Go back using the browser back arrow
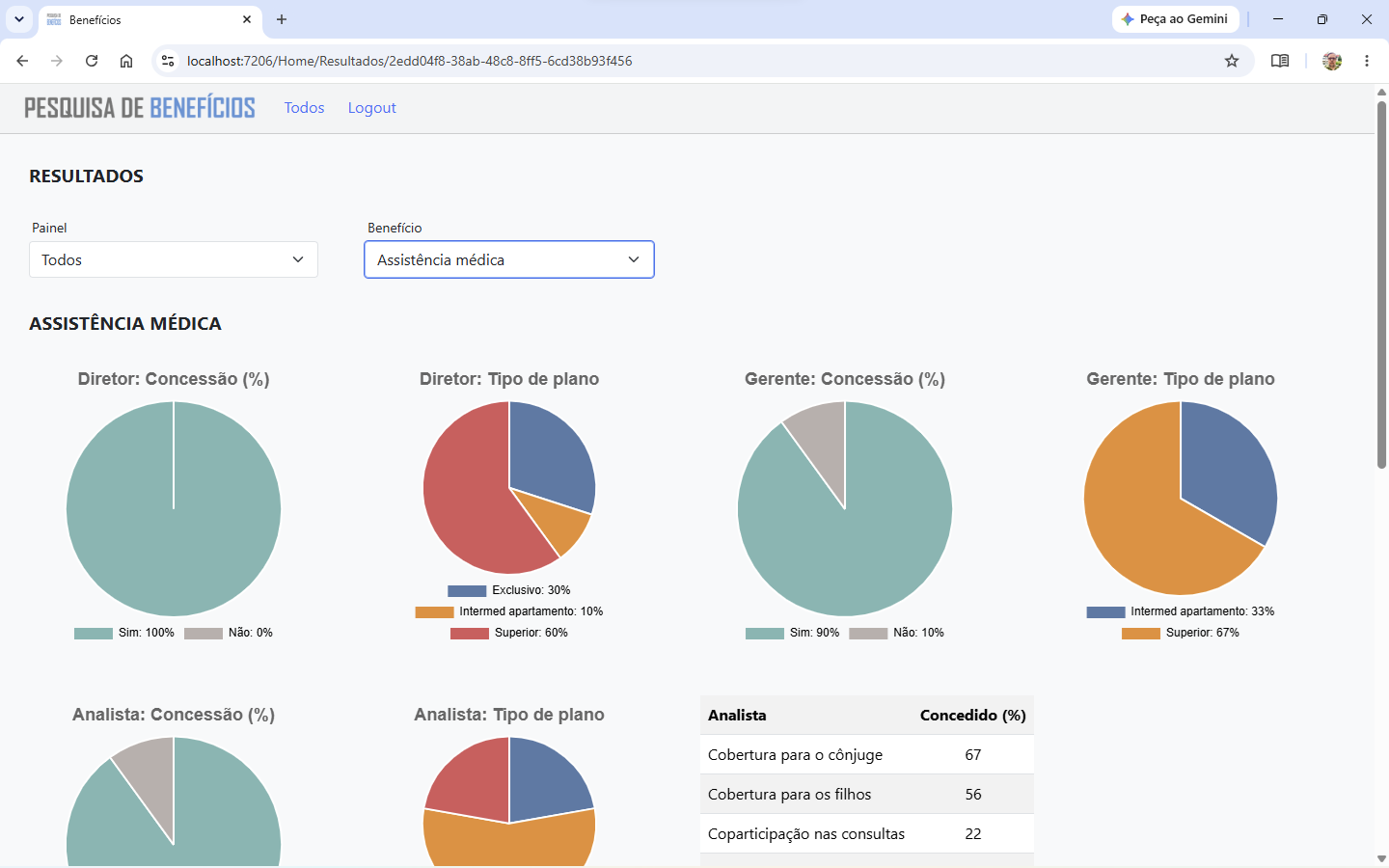Image resolution: width=1389 pixels, height=868 pixels. click(x=22, y=61)
